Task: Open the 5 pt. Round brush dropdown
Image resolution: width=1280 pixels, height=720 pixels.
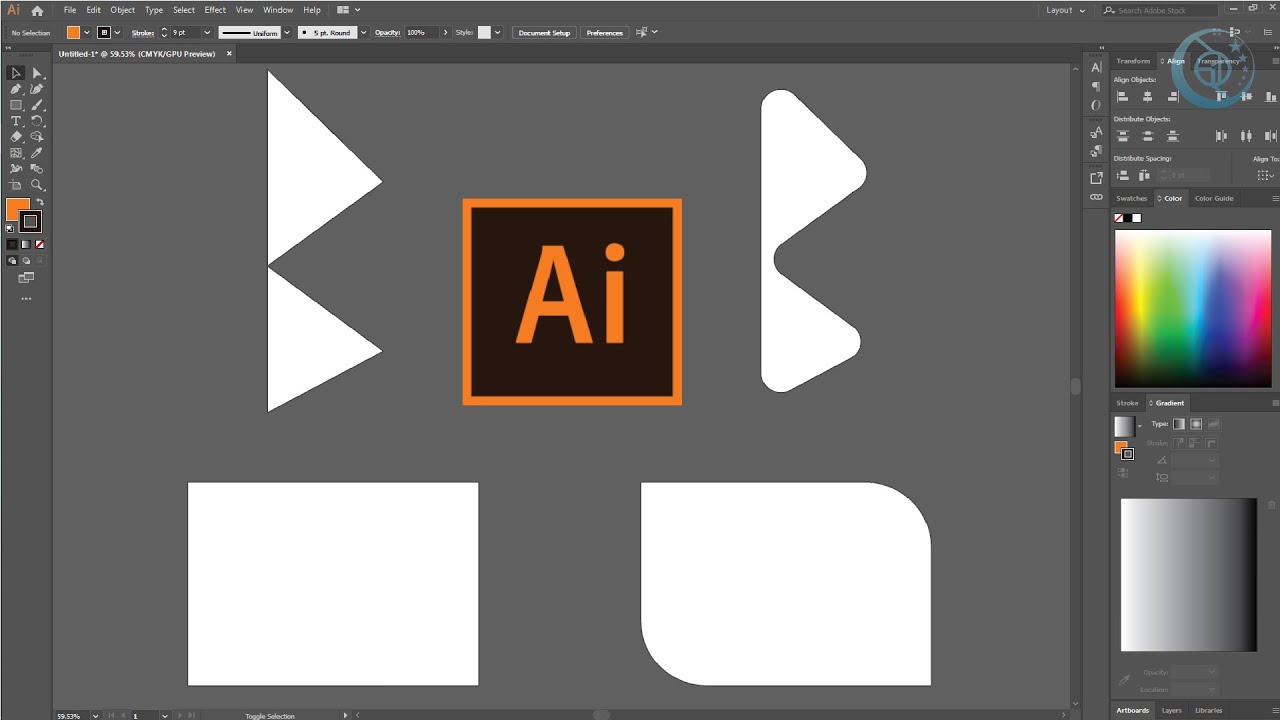Action: coord(363,33)
